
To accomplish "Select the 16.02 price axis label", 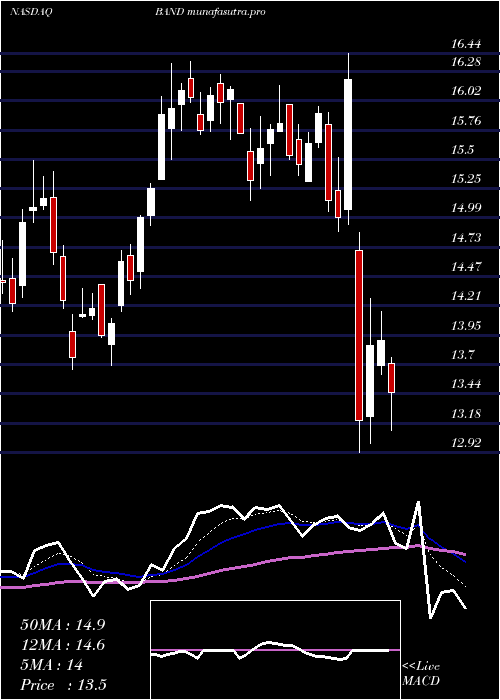I will click(466, 91).
